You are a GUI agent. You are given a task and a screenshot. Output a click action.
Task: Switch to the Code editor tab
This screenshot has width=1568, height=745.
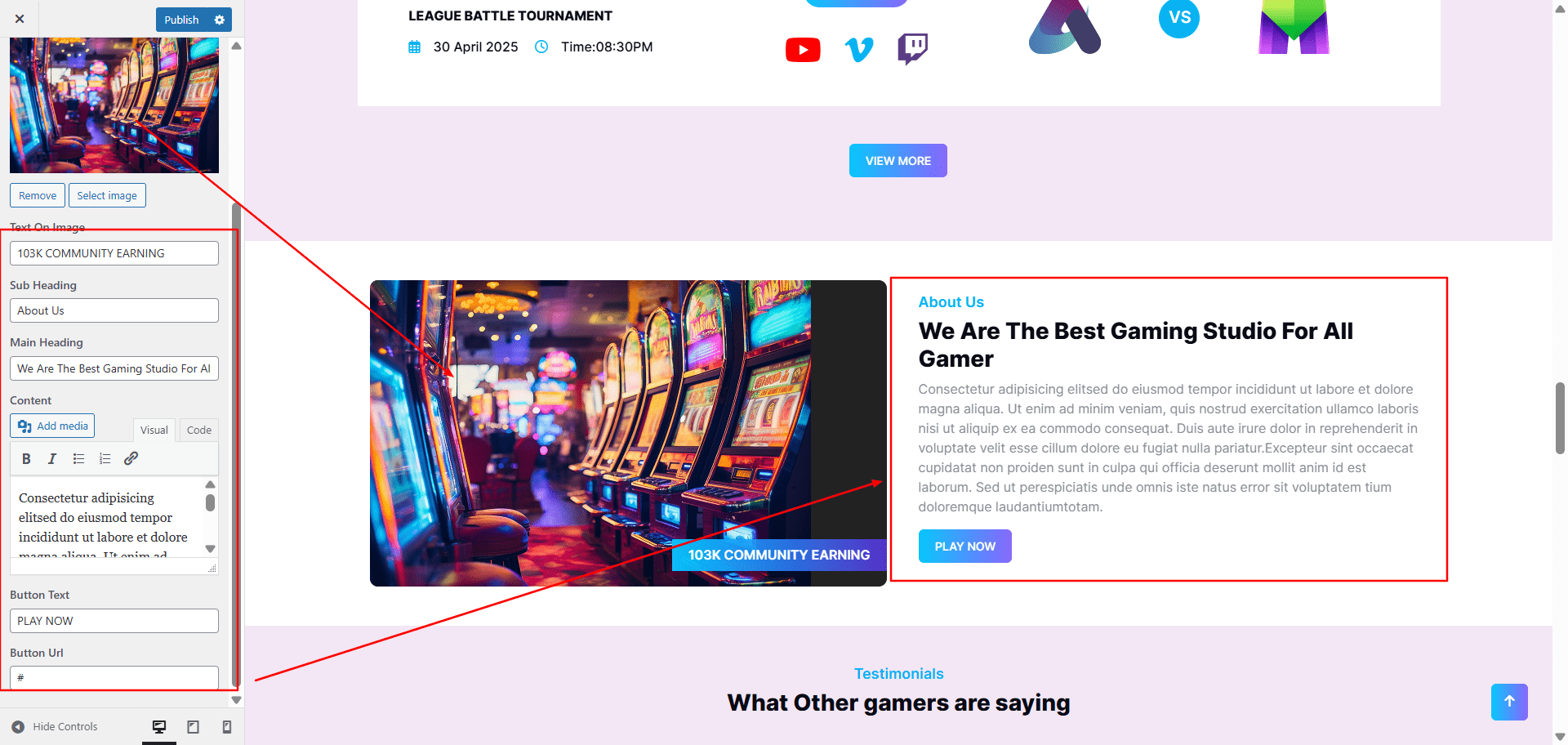198,430
